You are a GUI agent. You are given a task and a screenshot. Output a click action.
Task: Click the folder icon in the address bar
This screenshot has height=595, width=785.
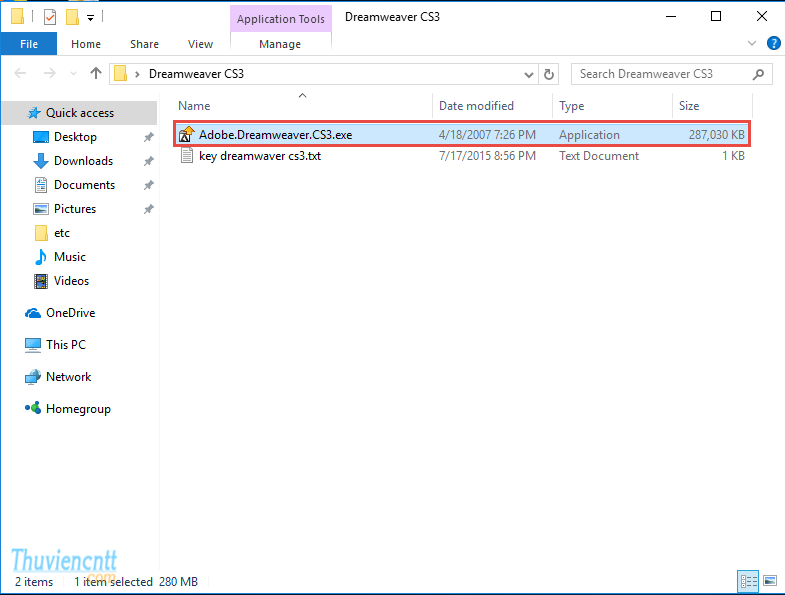120,74
